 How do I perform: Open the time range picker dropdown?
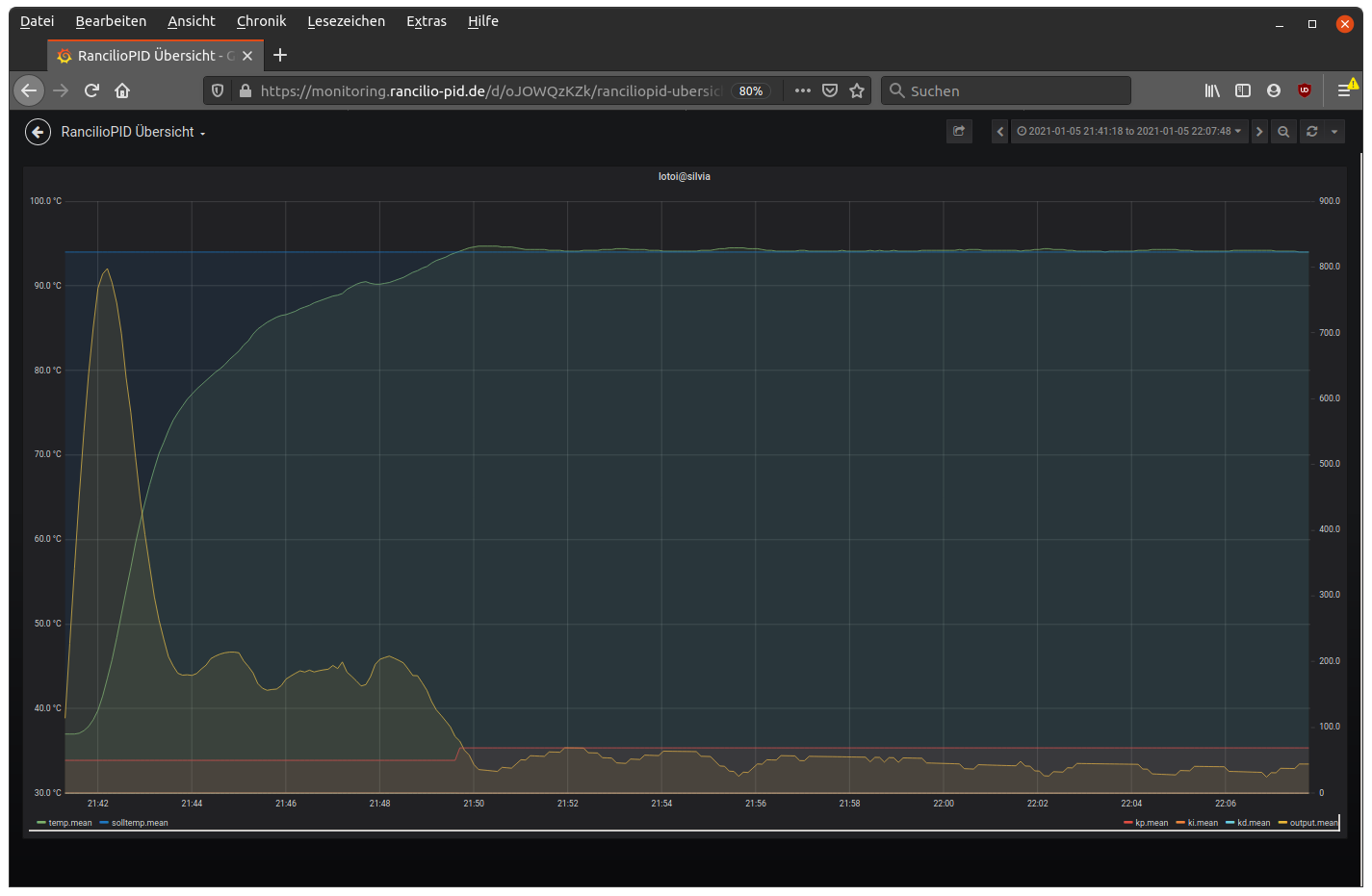[x=1129, y=132]
